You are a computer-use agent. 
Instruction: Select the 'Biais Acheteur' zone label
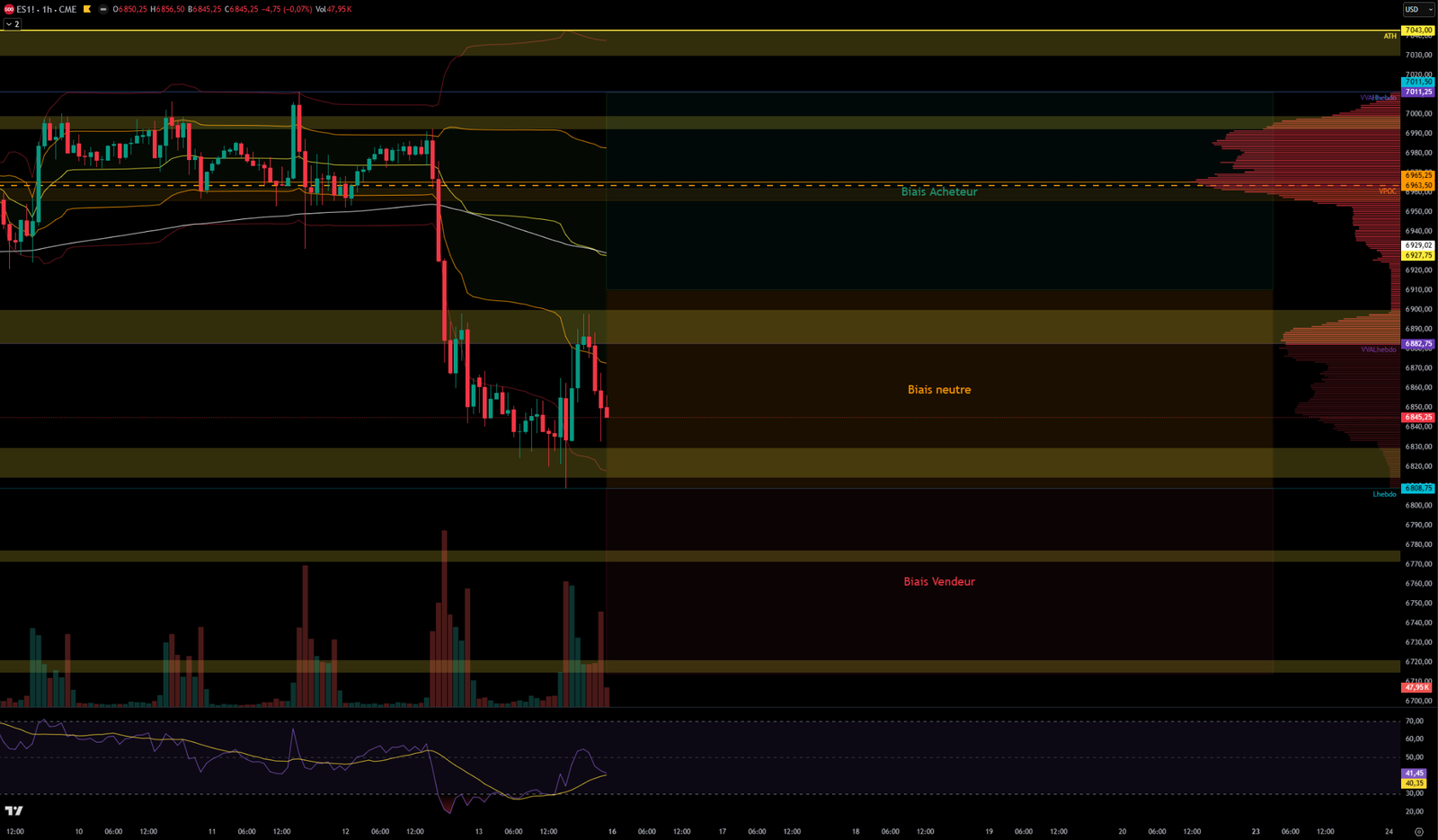(939, 191)
